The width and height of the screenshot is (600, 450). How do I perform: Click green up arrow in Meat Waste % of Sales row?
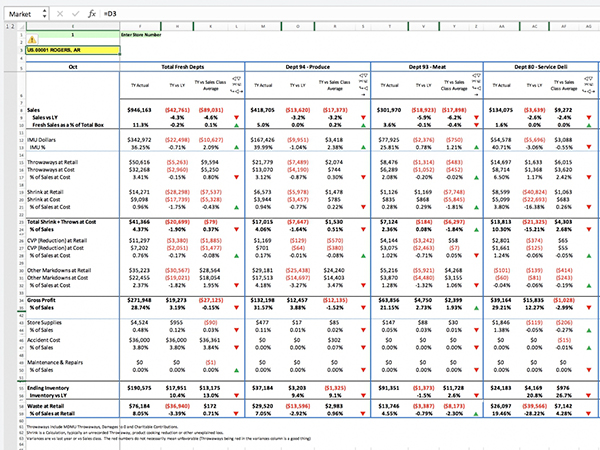pos(476,414)
